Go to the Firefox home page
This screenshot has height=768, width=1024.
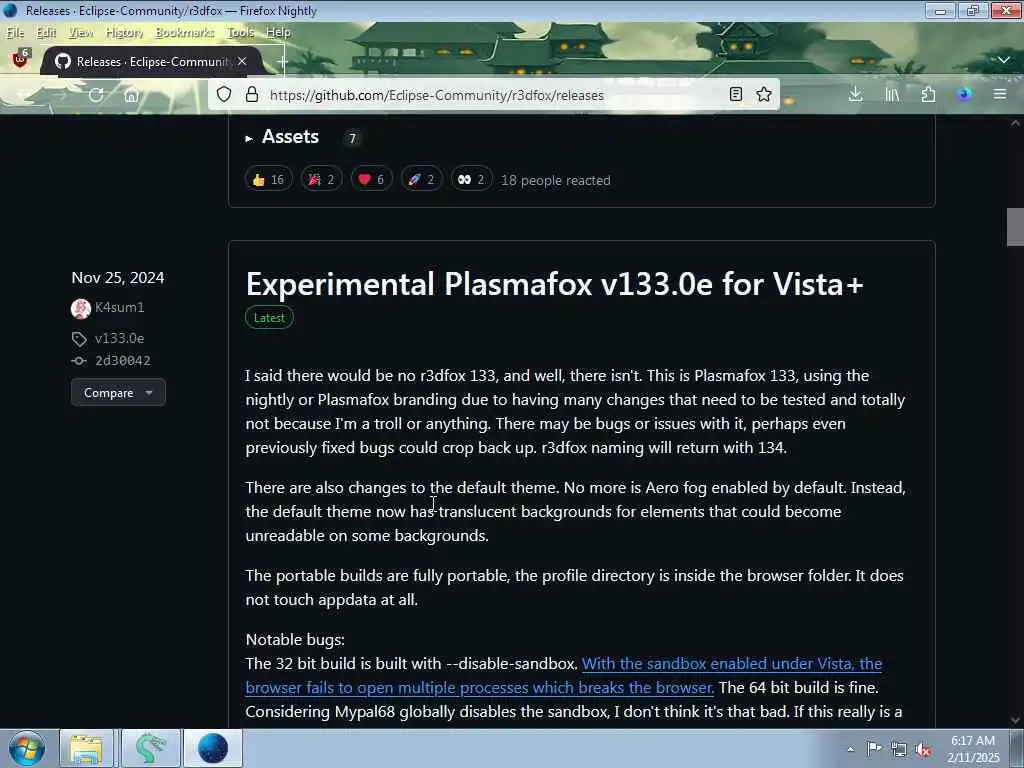point(131,95)
